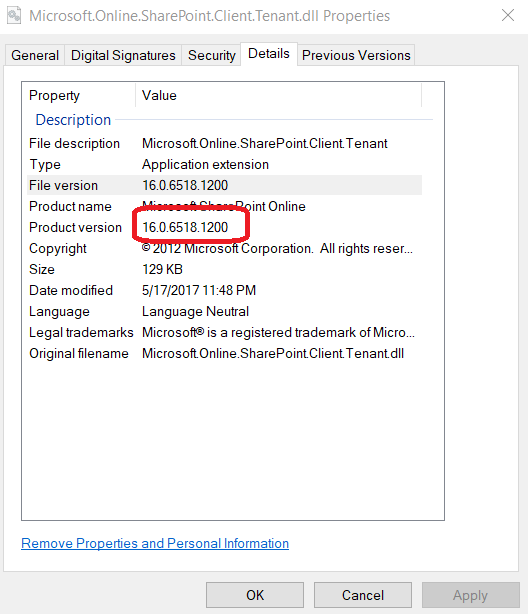Select the File version property label

tap(63, 185)
